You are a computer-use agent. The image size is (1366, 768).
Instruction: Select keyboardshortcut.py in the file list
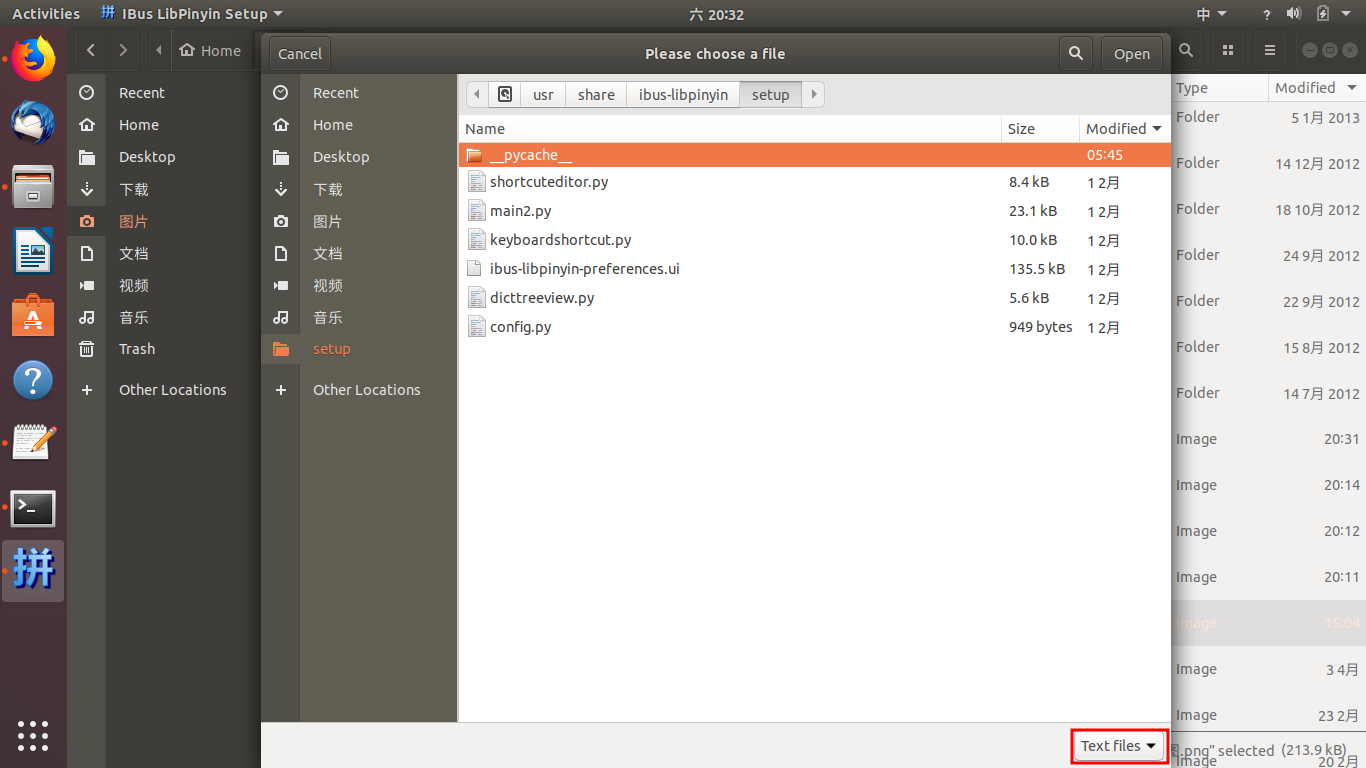[x=814, y=240]
